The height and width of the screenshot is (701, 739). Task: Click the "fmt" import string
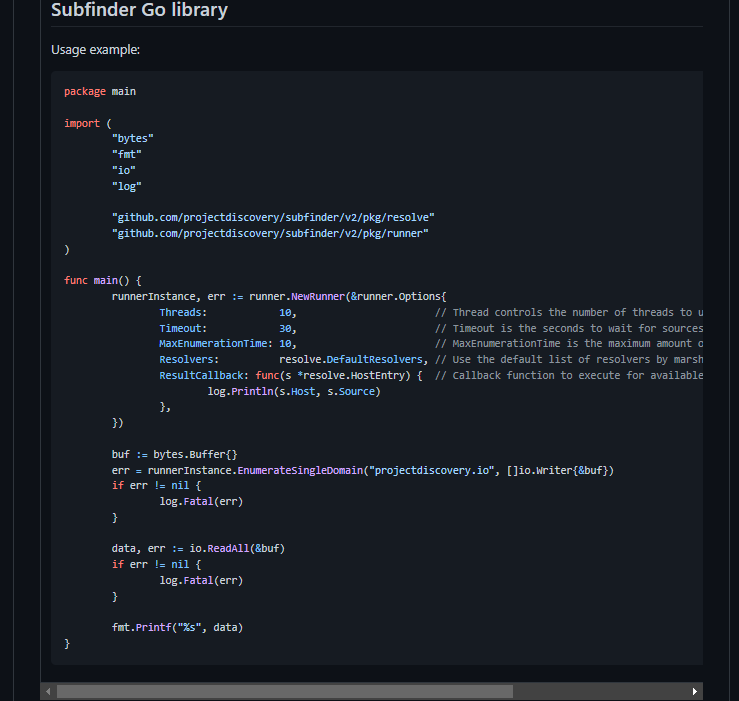click(x=127, y=155)
